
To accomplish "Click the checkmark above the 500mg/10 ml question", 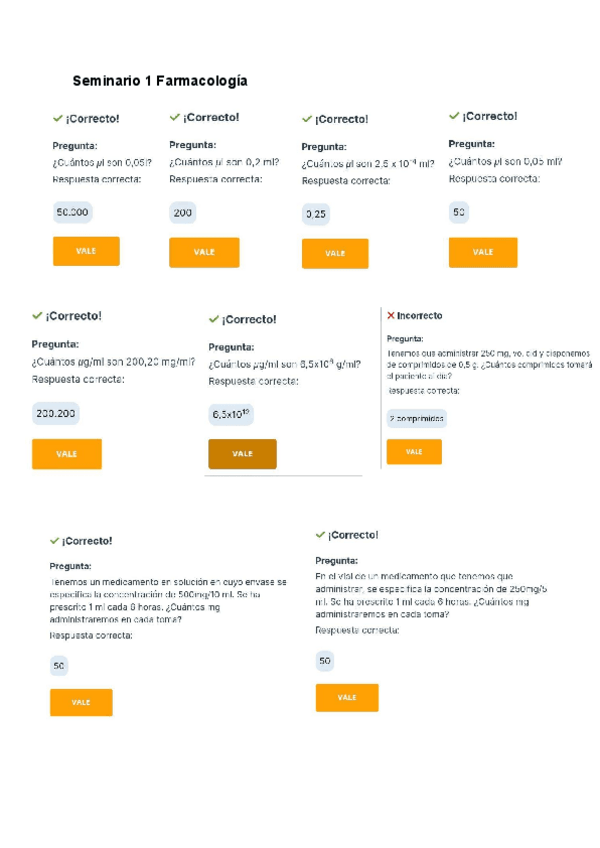I will [x=54, y=540].
